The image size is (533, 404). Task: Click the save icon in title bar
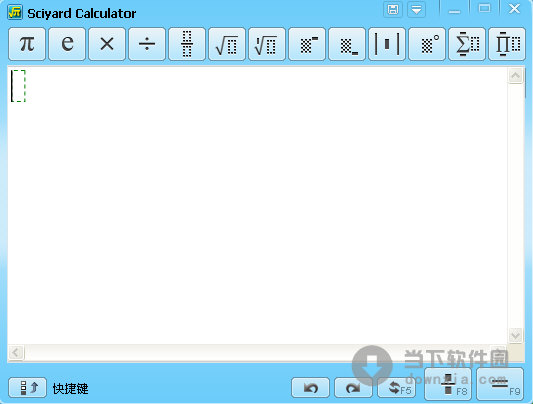[393, 10]
